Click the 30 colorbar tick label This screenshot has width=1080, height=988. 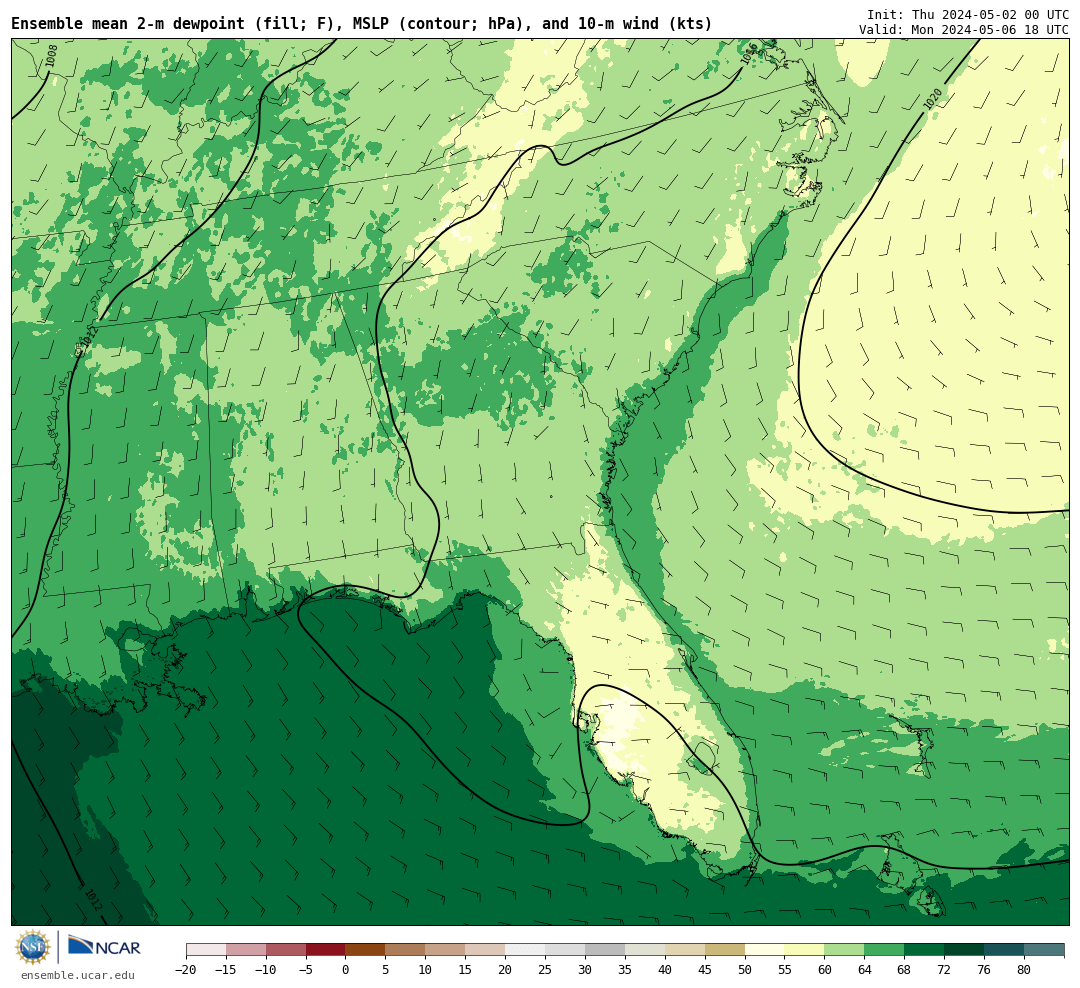click(585, 970)
